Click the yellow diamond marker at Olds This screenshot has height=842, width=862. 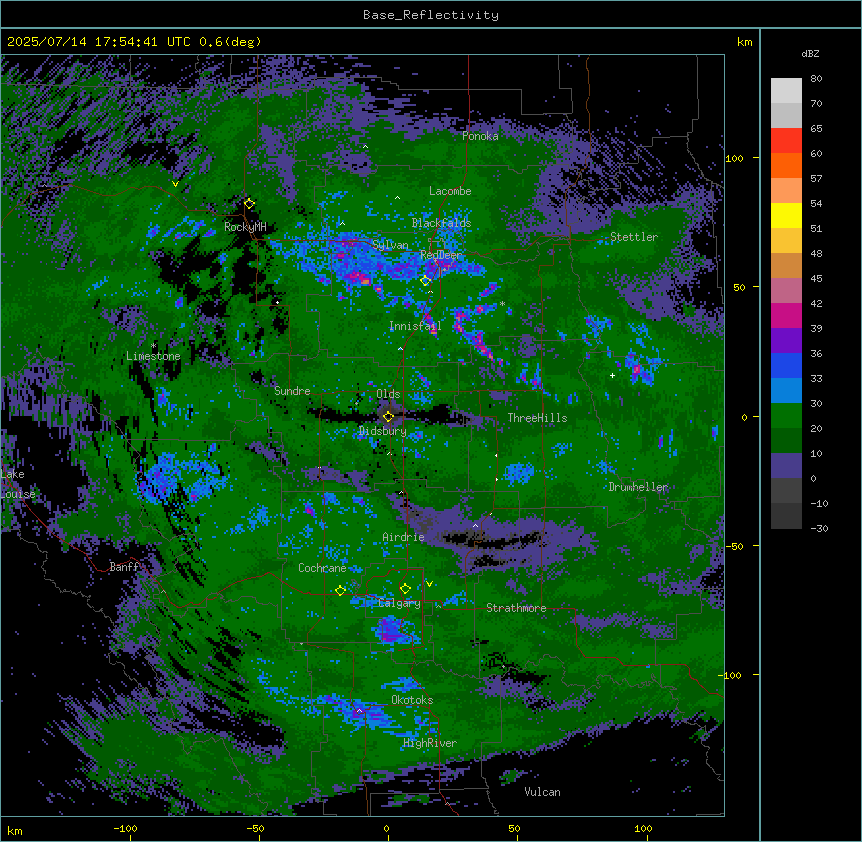click(x=388, y=417)
